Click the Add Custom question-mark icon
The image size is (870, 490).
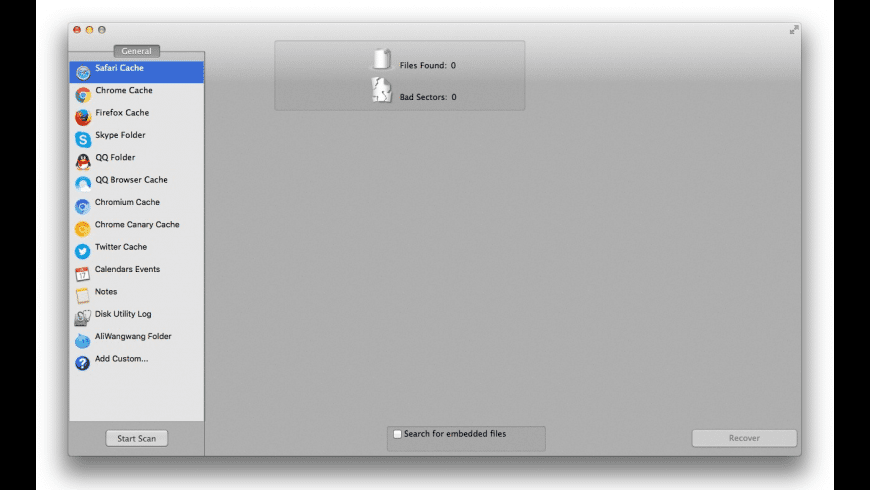tap(83, 363)
